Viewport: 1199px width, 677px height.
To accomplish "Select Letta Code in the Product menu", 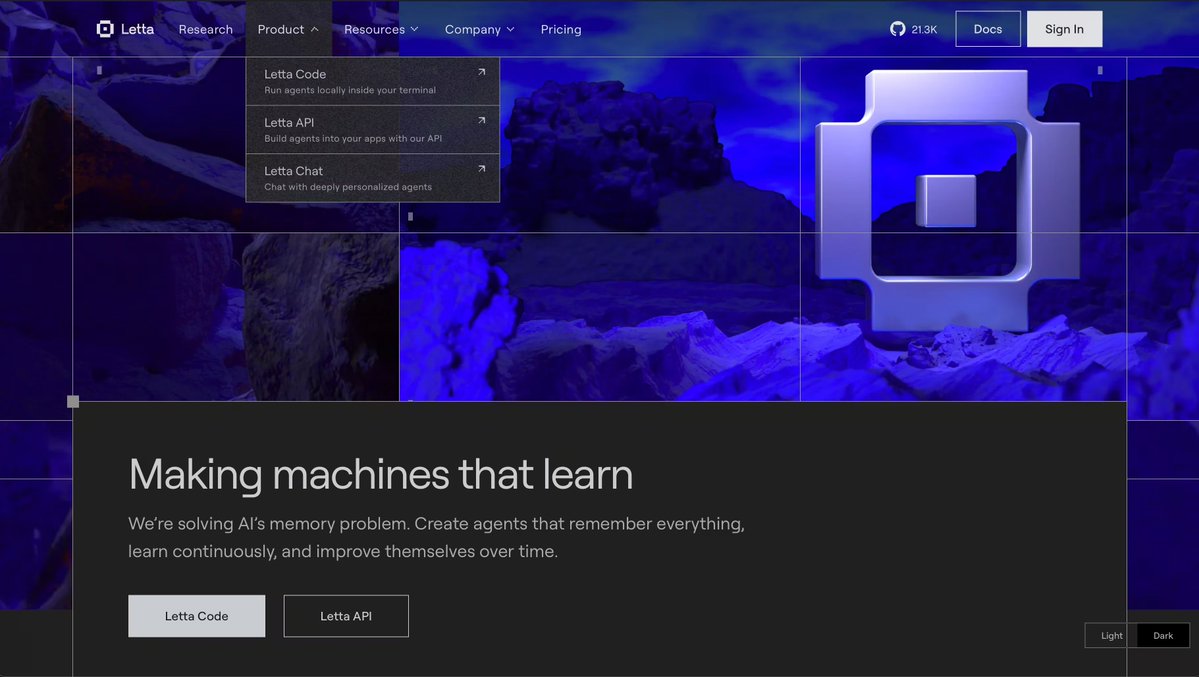I will click(372, 81).
